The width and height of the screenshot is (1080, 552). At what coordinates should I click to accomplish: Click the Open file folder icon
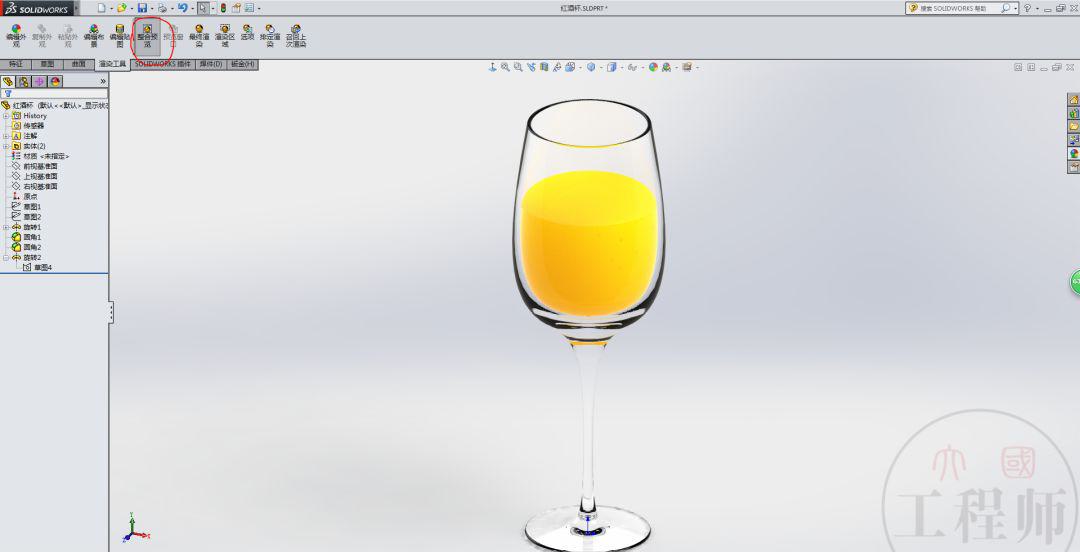[x=121, y=8]
